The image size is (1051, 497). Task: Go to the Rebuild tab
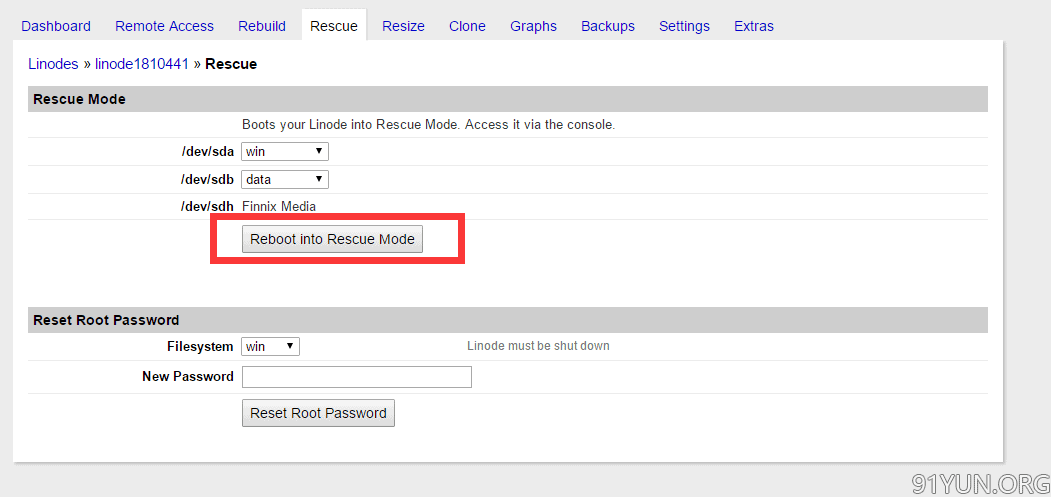click(262, 26)
